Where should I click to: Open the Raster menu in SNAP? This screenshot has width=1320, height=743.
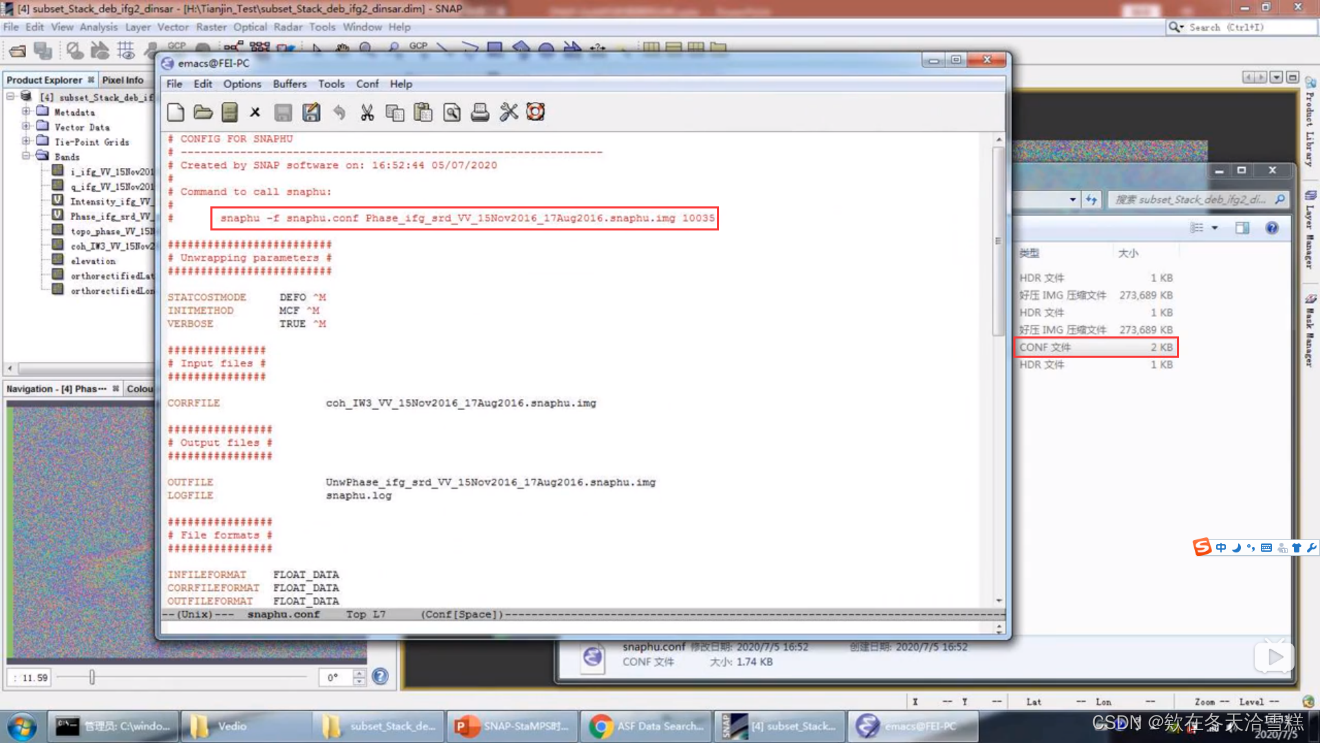point(211,27)
